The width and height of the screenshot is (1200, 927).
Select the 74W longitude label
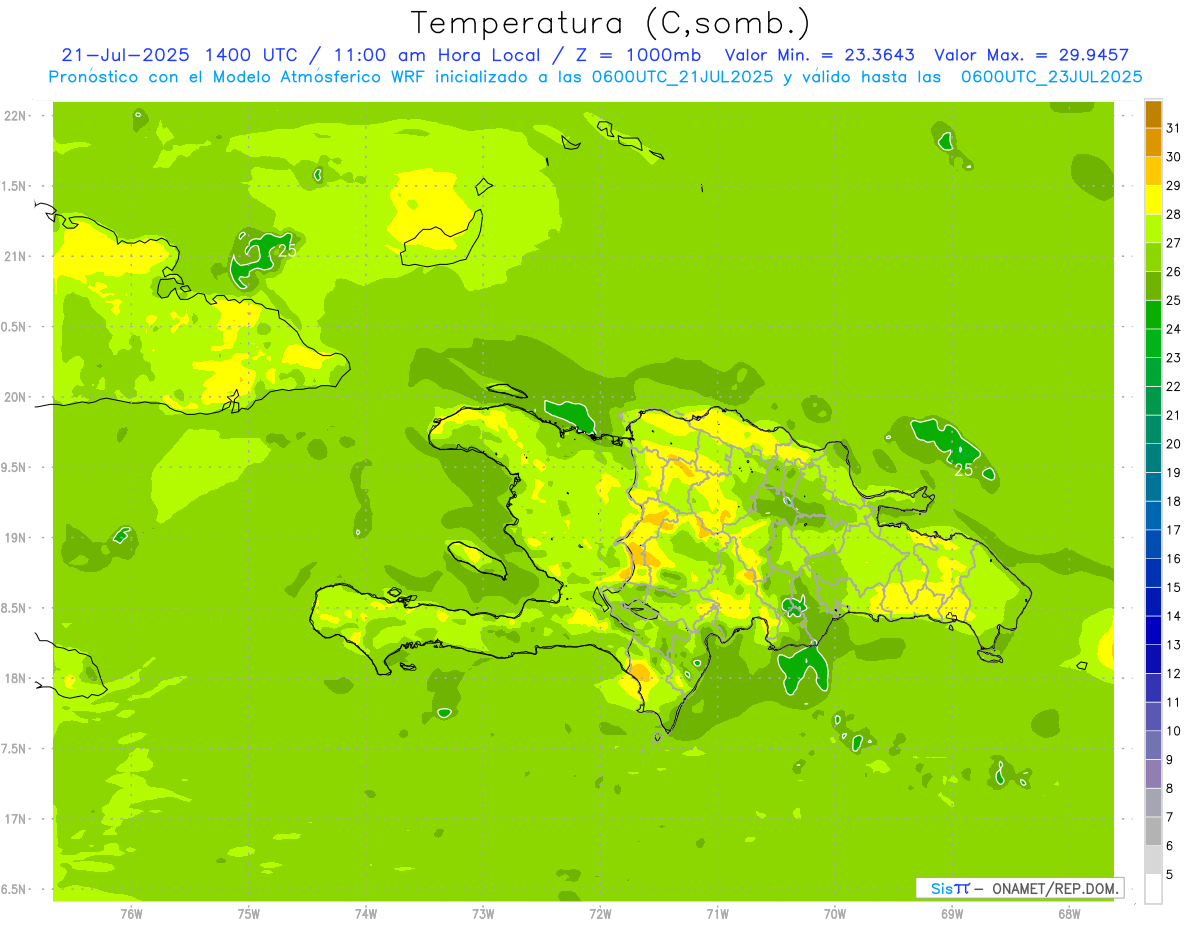[366, 914]
